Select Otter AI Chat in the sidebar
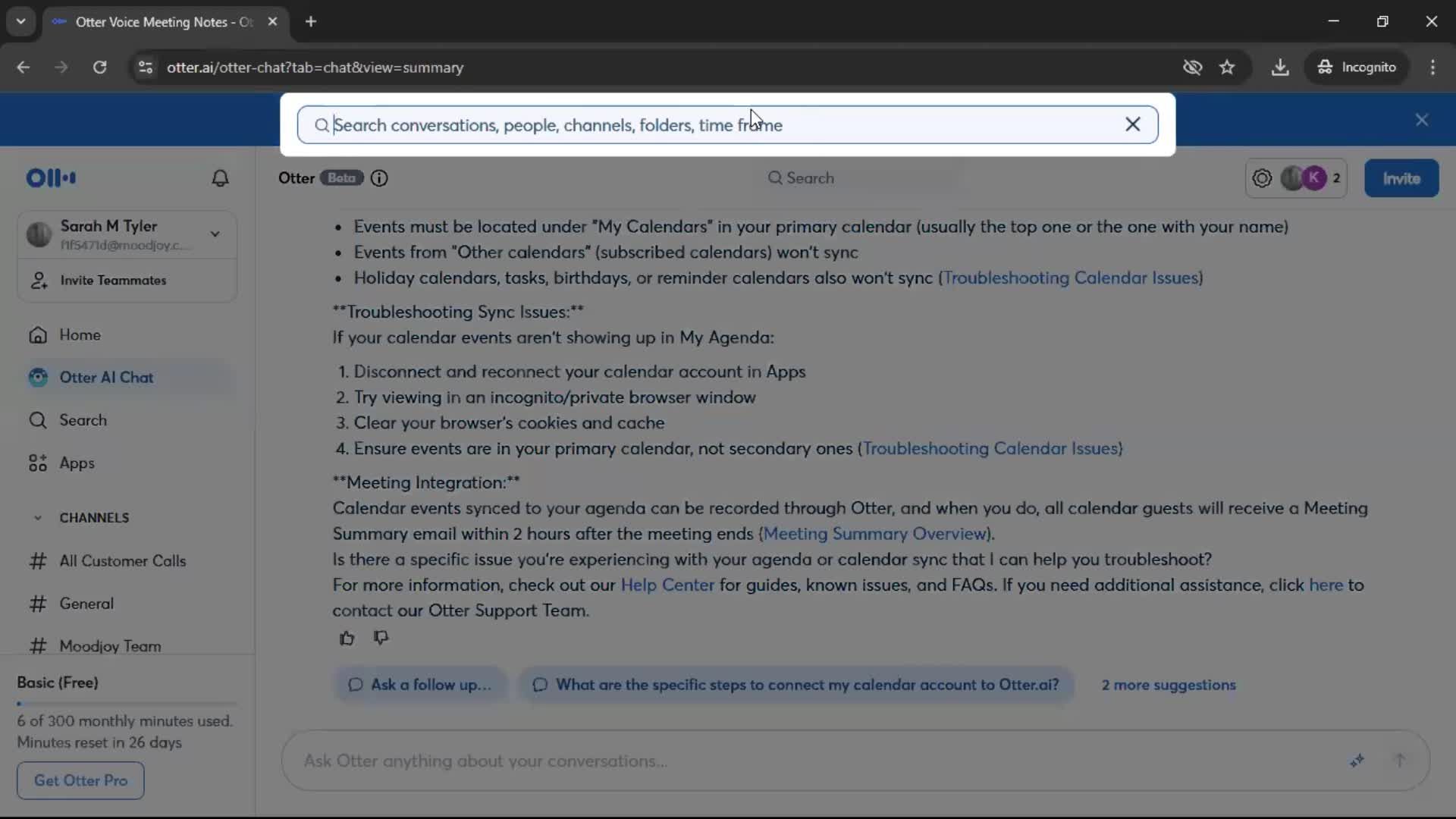 coord(127,377)
